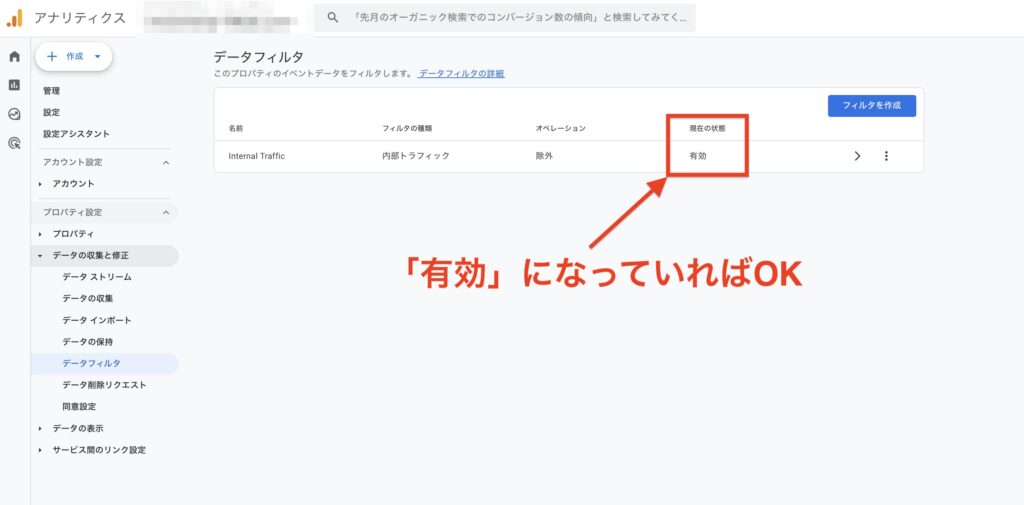Open the three-dot menu for Internal Traffic

pos(886,156)
